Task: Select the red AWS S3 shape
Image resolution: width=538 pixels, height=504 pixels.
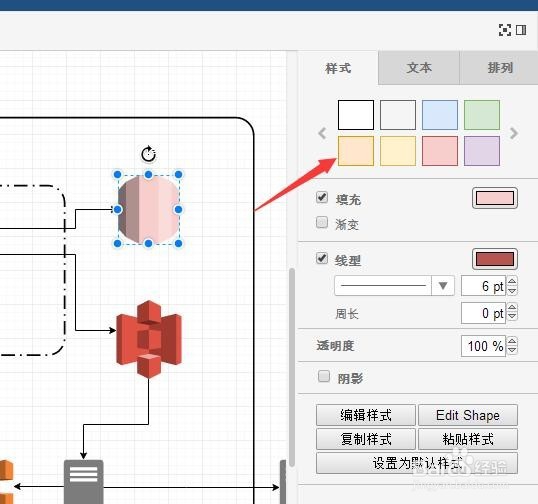Action: click(x=149, y=339)
